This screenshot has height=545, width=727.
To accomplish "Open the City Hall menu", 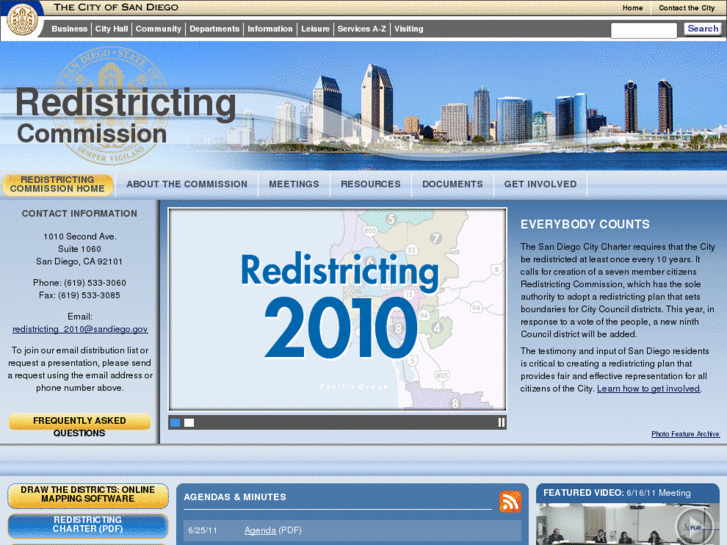I will 111,29.
